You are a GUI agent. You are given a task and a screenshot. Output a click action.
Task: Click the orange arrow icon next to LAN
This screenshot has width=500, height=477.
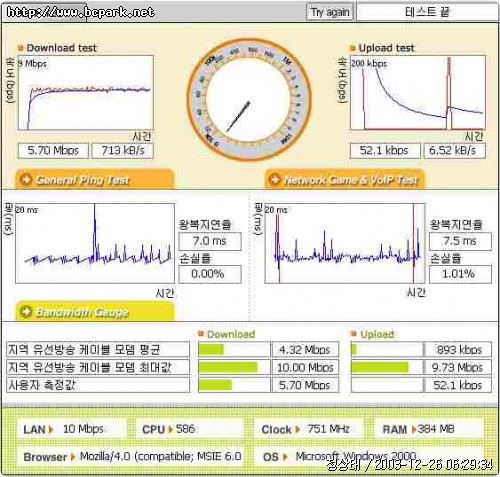point(51,429)
